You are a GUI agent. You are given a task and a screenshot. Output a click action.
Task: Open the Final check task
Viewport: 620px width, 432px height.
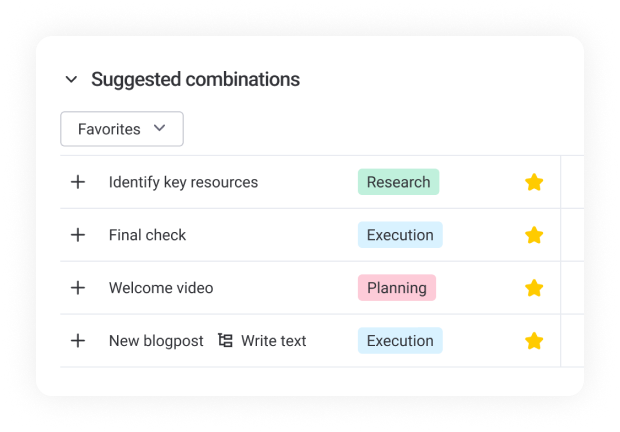click(147, 235)
